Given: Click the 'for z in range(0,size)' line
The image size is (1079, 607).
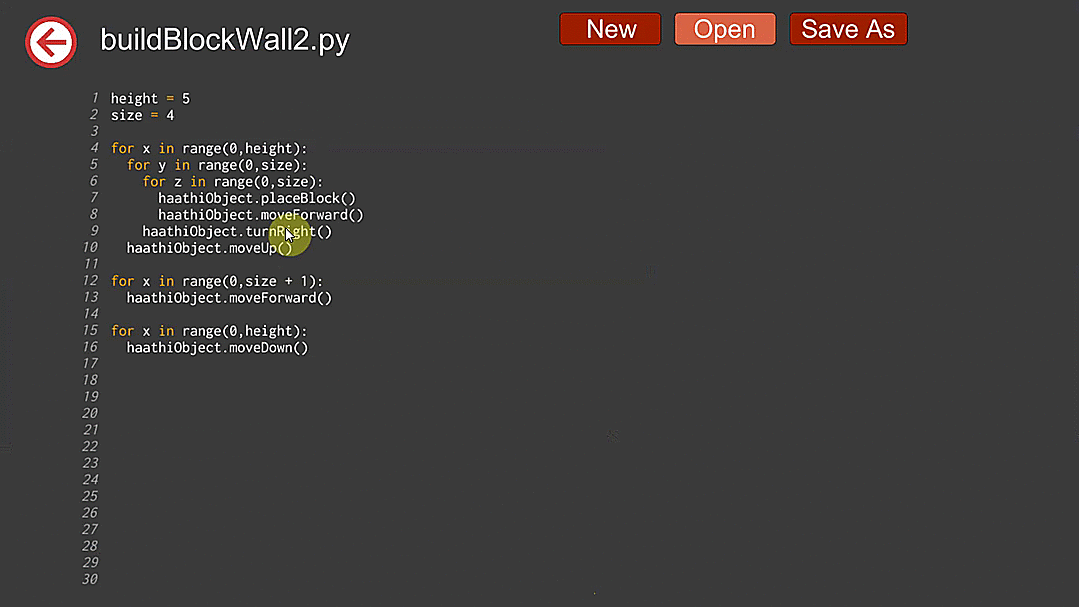Looking at the screenshot, I should point(233,181).
